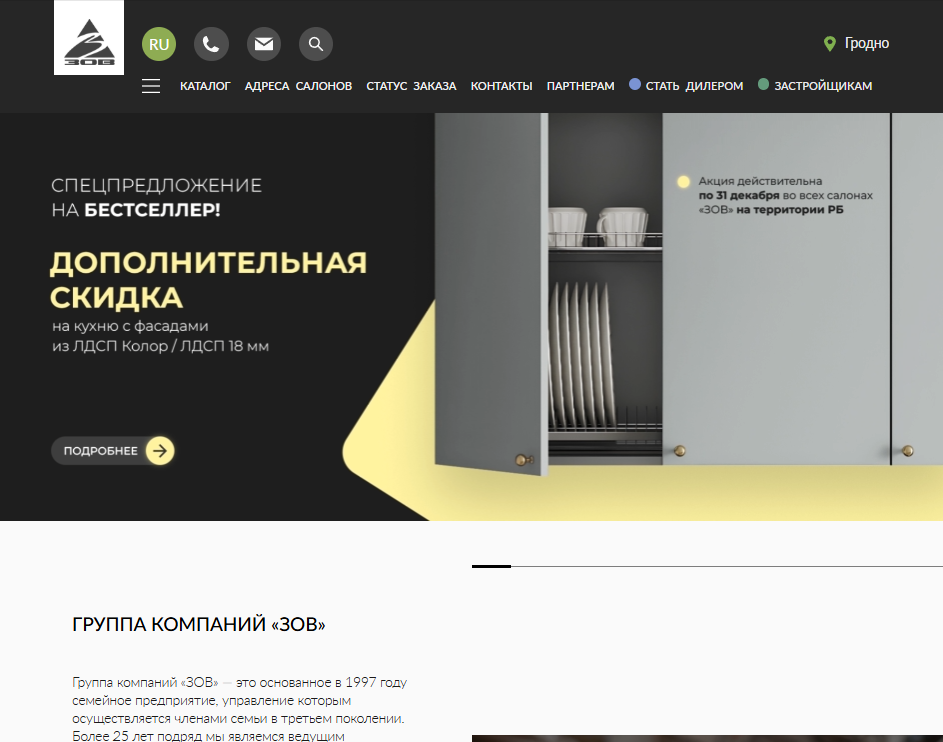This screenshot has width=943, height=742.
Task: Click the email envelope icon
Action: tap(264, 44)
